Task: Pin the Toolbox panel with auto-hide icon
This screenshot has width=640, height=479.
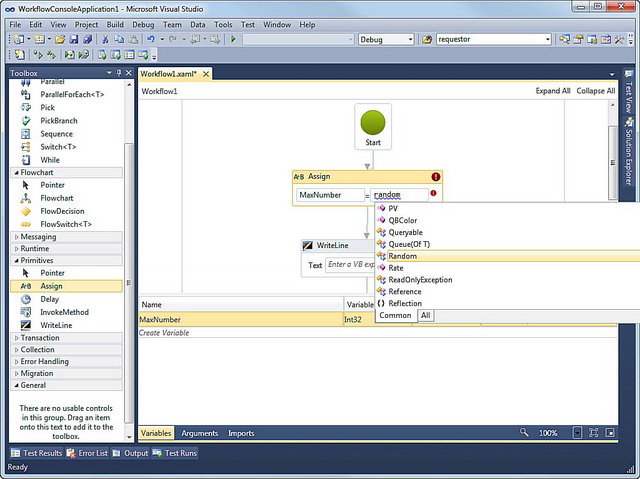Action: tap(119, 73)
